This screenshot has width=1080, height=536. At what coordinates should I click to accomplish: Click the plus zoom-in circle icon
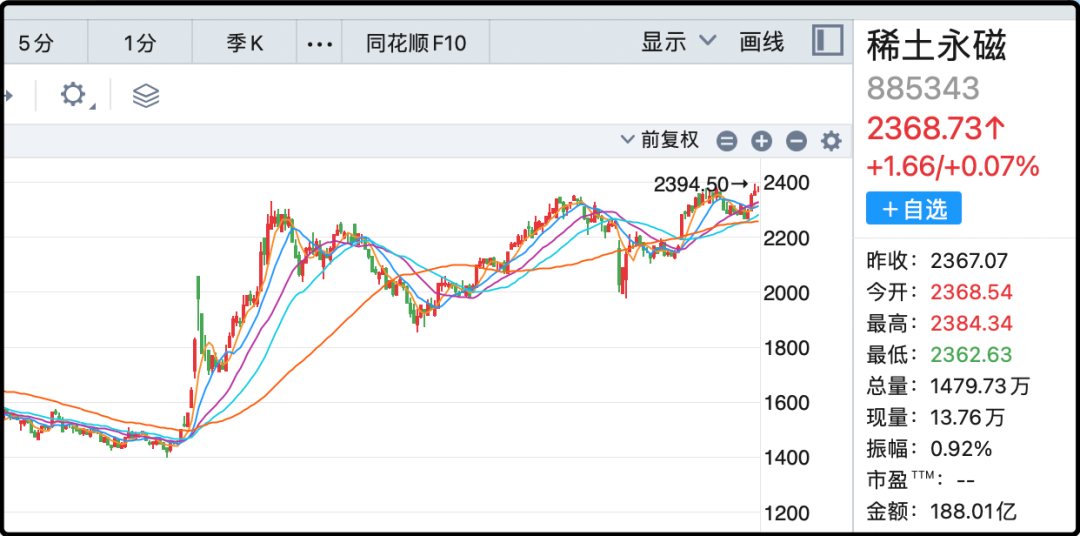pos(762,141)
